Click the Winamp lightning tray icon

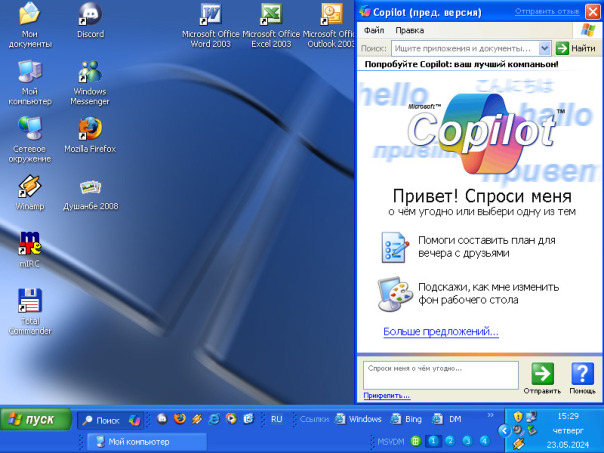point(518,444)
